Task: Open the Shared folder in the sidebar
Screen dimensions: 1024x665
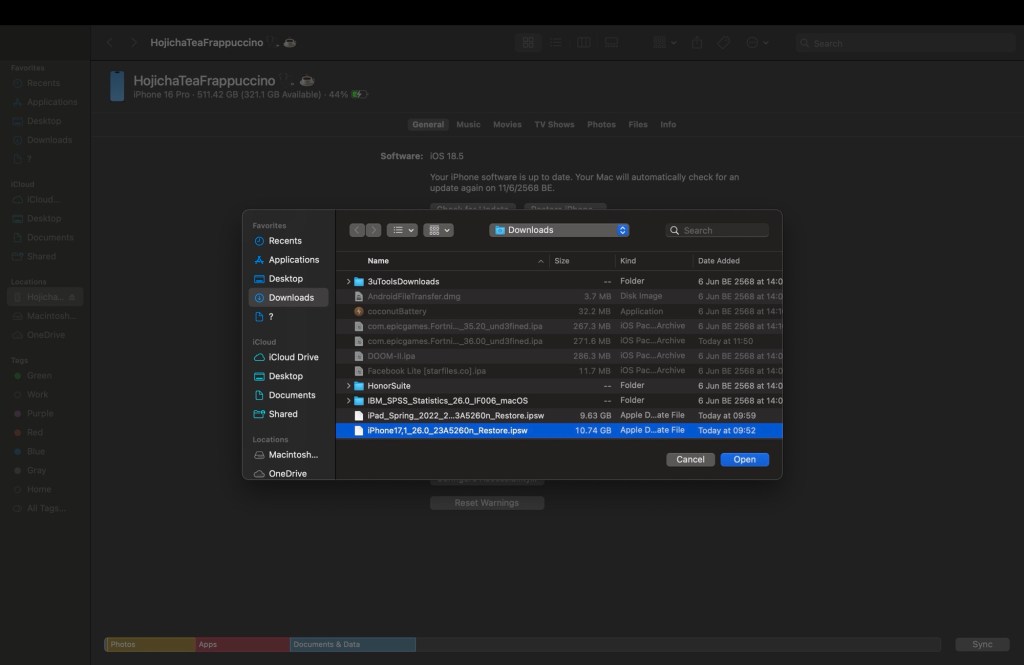Action: [282, 414]
